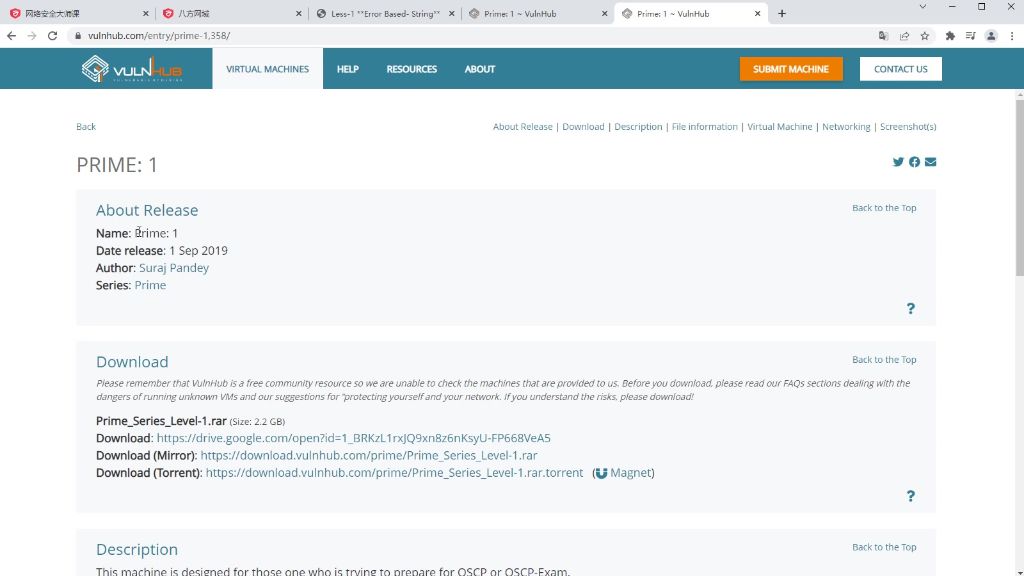This screenshot has width=1024, height=576.
Task: Close the 八方网域 tab
Action: pyautogui.click(x=298, y=13)
